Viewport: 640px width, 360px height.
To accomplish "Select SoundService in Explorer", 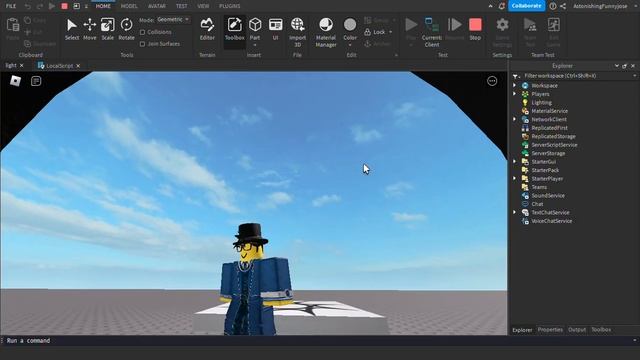I will point(548,196).
